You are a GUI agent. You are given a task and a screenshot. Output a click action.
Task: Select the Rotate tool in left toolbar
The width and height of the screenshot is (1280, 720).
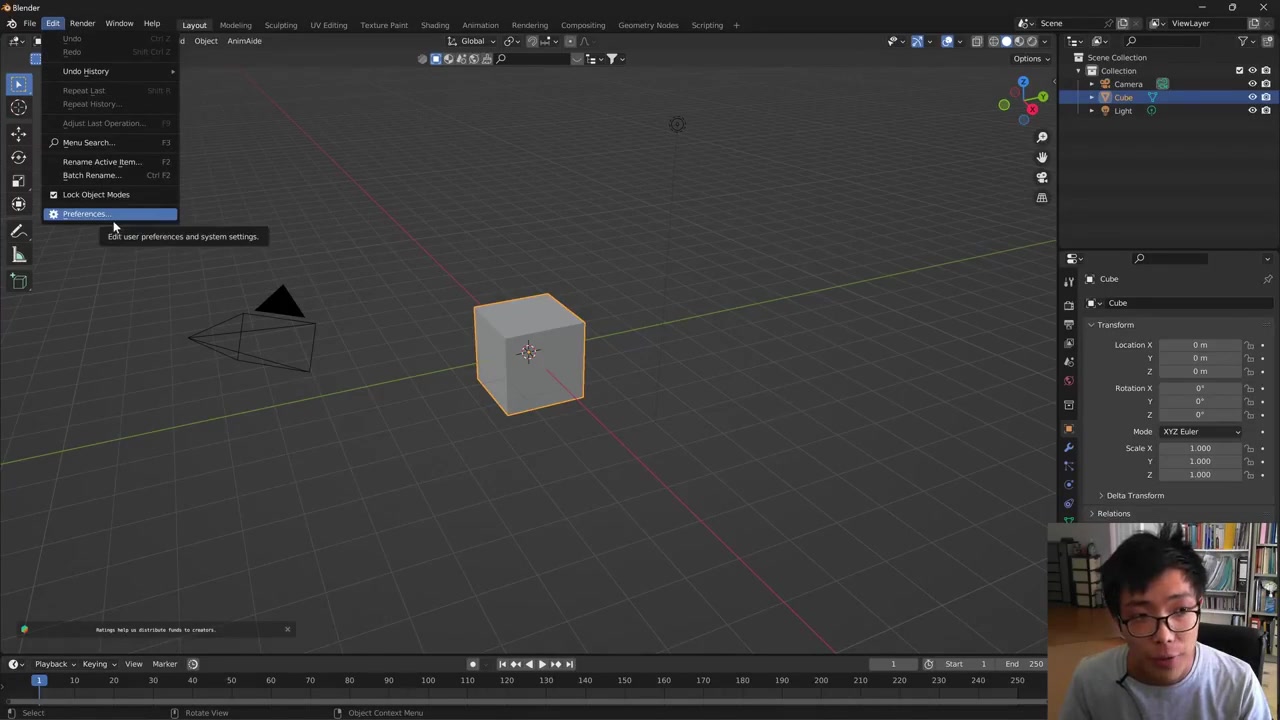pyautogui.click(x=18, y=157)
